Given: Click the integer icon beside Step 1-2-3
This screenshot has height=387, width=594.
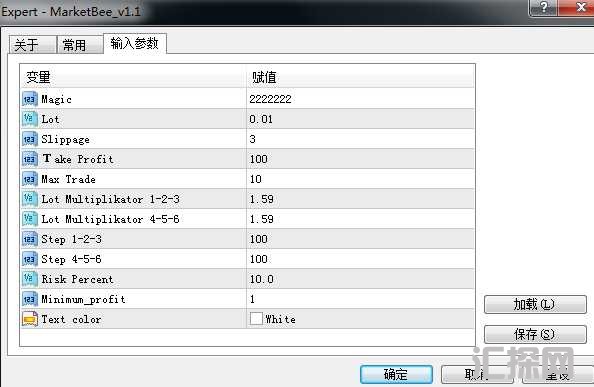Looking at the screenshot, I should click(30, 239).
